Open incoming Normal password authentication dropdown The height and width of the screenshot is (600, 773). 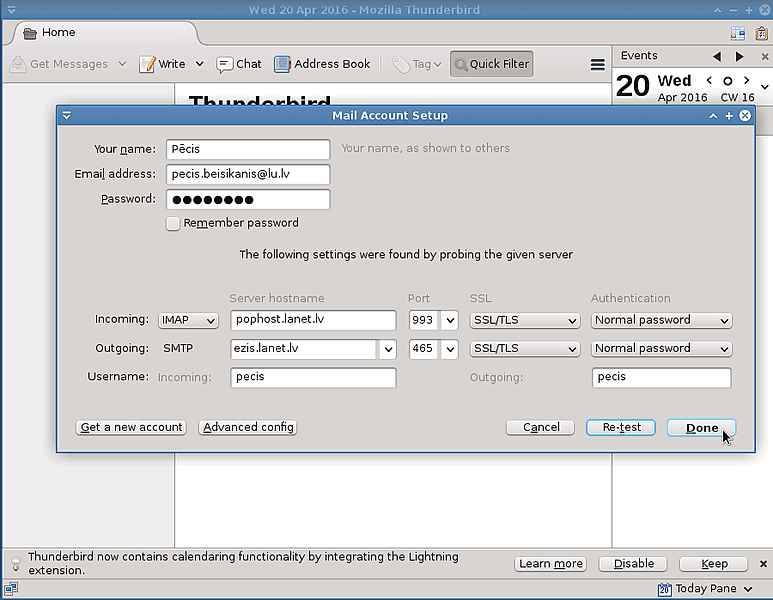click(662, 320)
